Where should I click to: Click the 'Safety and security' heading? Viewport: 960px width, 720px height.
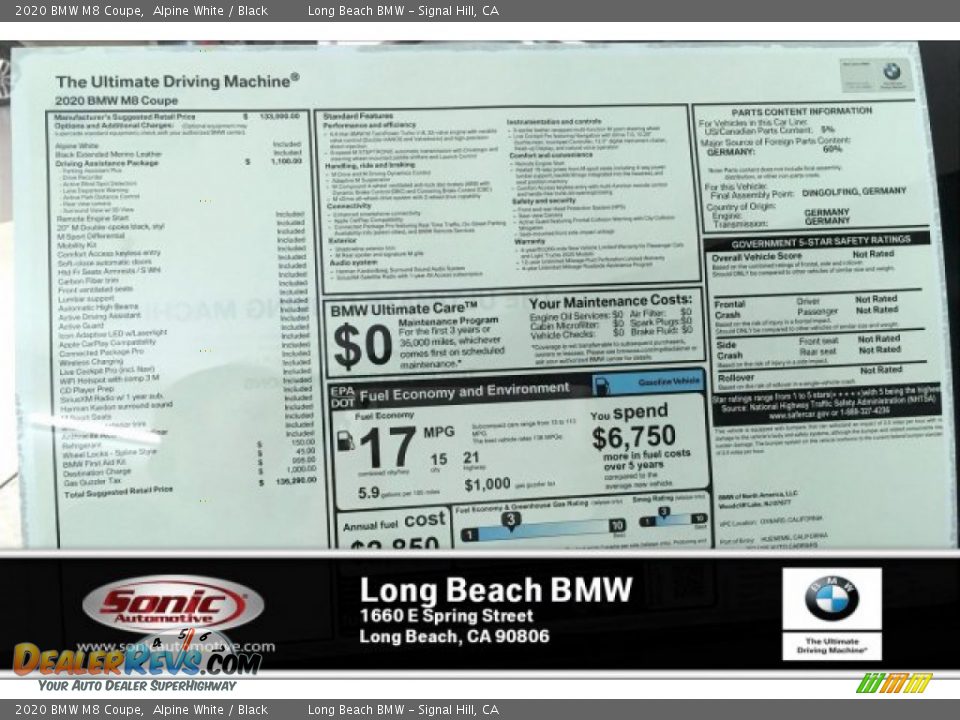pyautogui.click(x=544, y=201)
